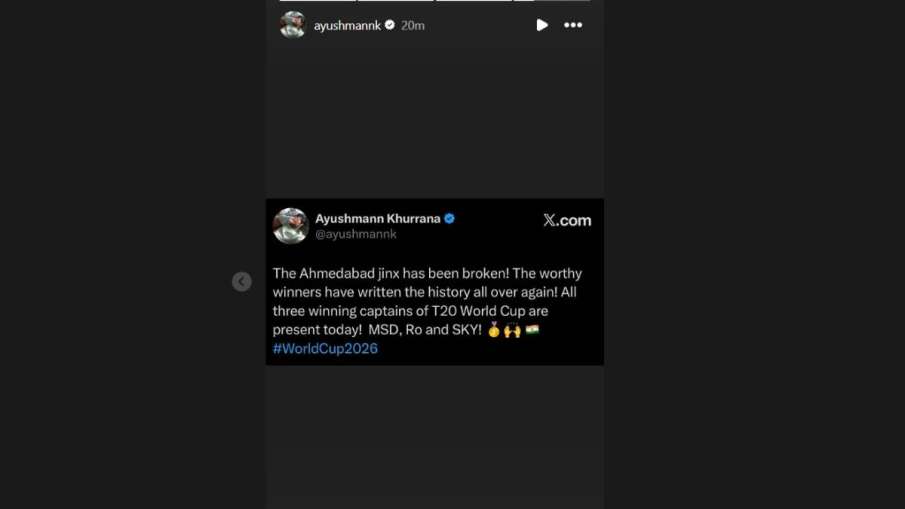Click the blue verified checkmark in tweet

point(450,218)
